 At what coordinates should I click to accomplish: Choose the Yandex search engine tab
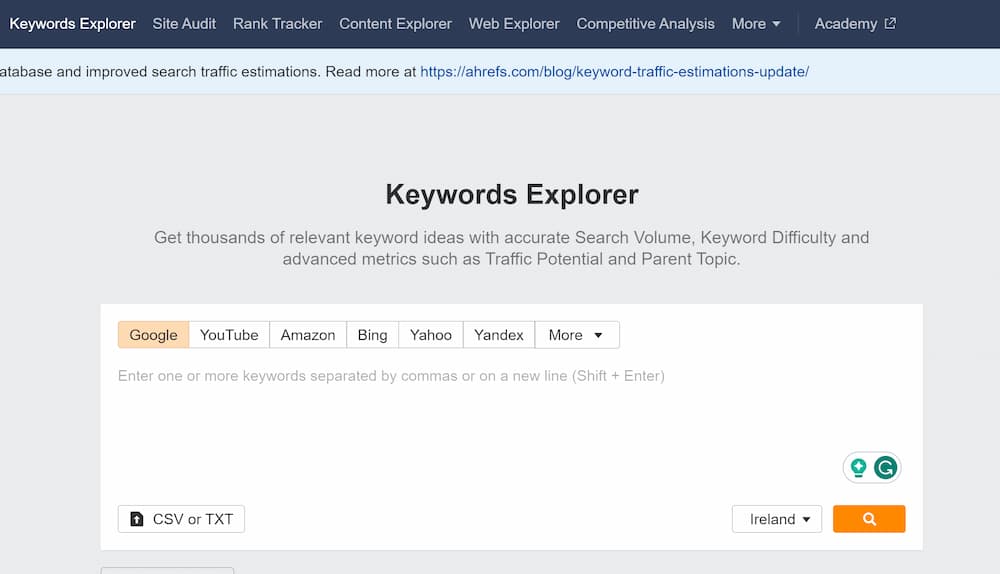click(499, 335)
